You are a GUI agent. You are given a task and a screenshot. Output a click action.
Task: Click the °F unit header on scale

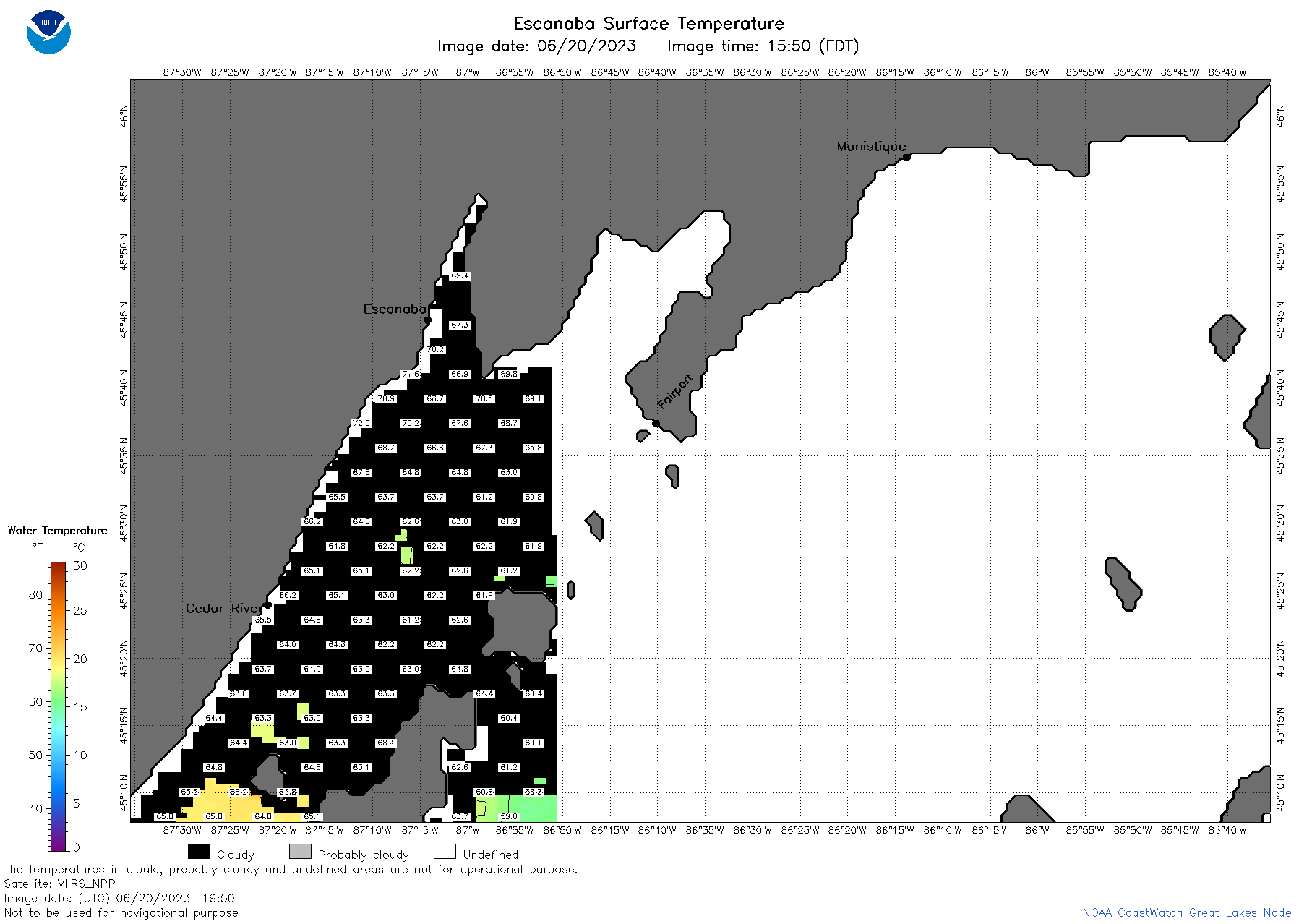[x=38, y=547]
